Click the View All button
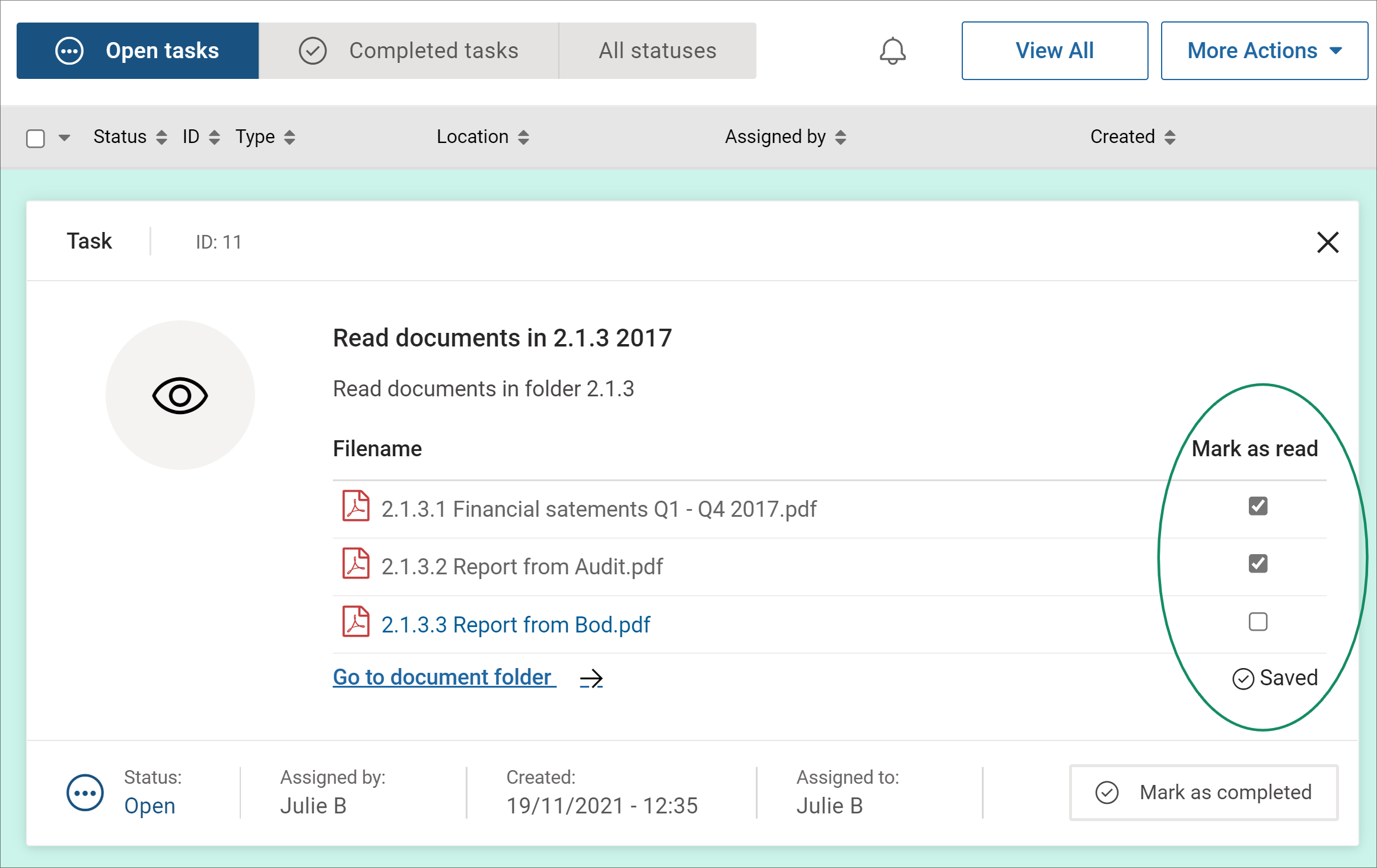 pos(1054,51)
